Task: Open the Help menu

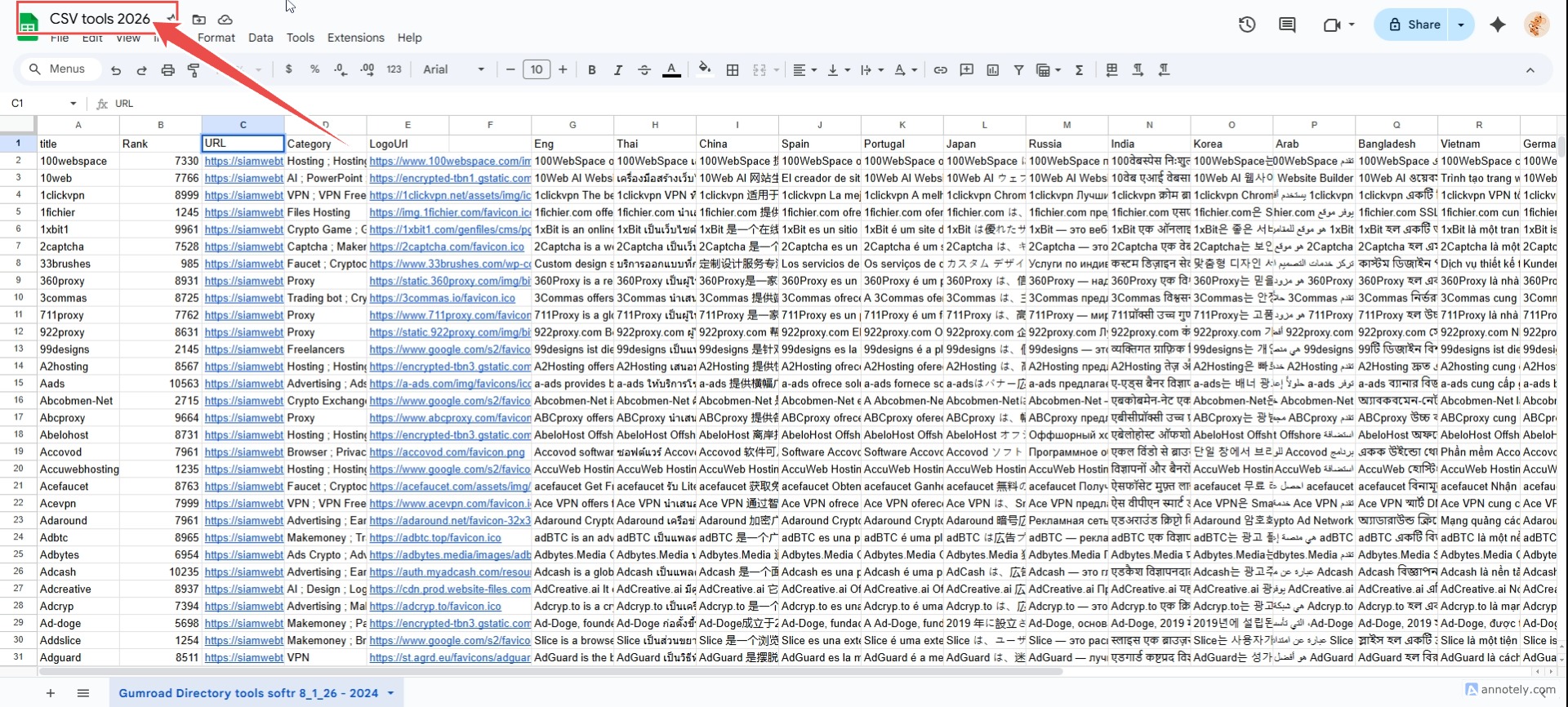Action: [x=409, y=38]
